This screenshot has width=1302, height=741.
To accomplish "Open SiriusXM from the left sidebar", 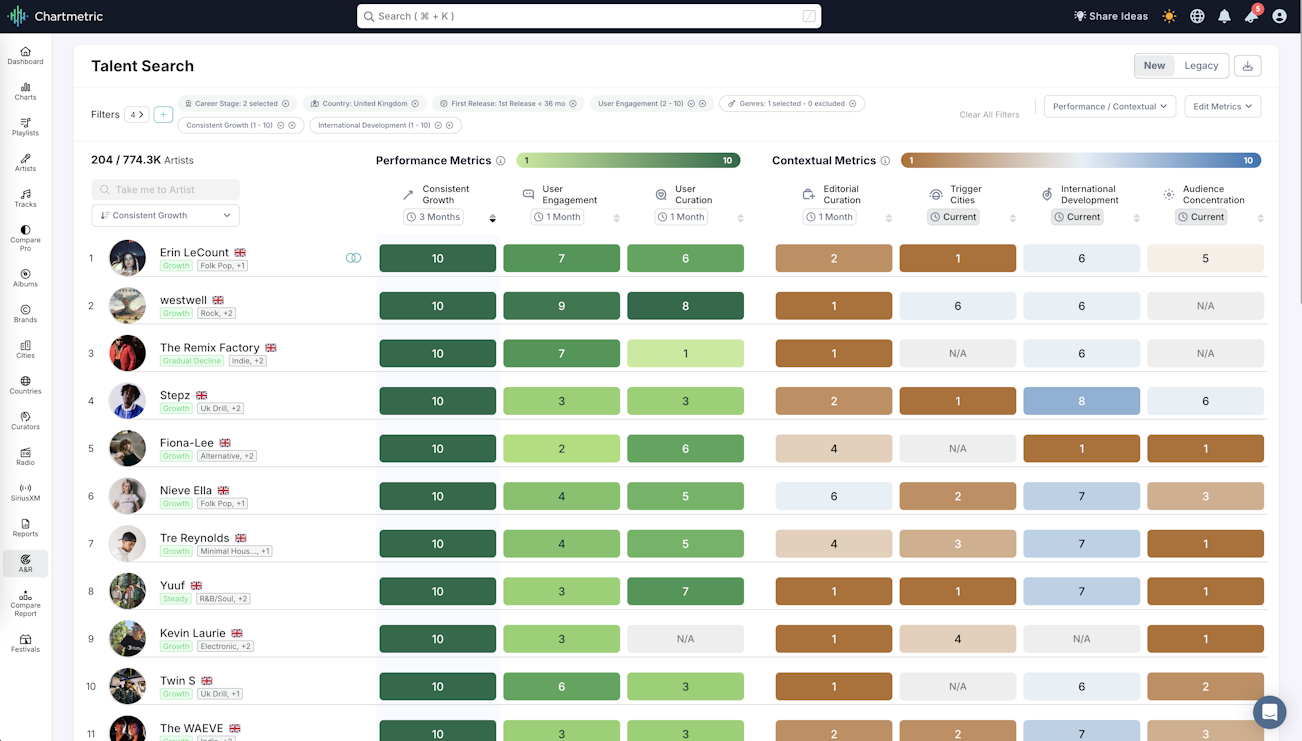I will [25, 493].
